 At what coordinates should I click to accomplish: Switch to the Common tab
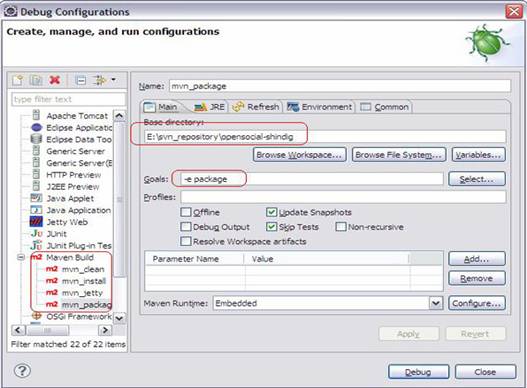[385, 107]
